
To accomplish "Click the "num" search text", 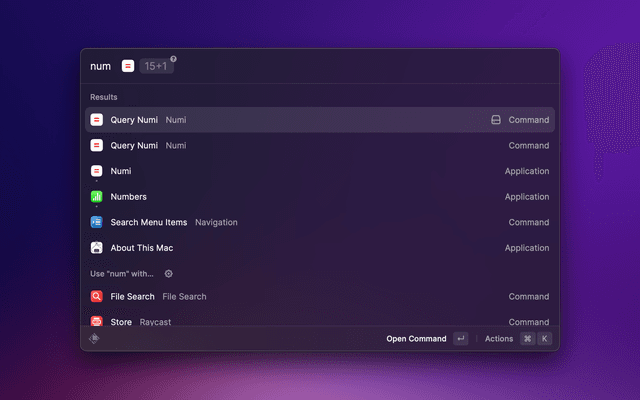I will [x=100, y=66].
